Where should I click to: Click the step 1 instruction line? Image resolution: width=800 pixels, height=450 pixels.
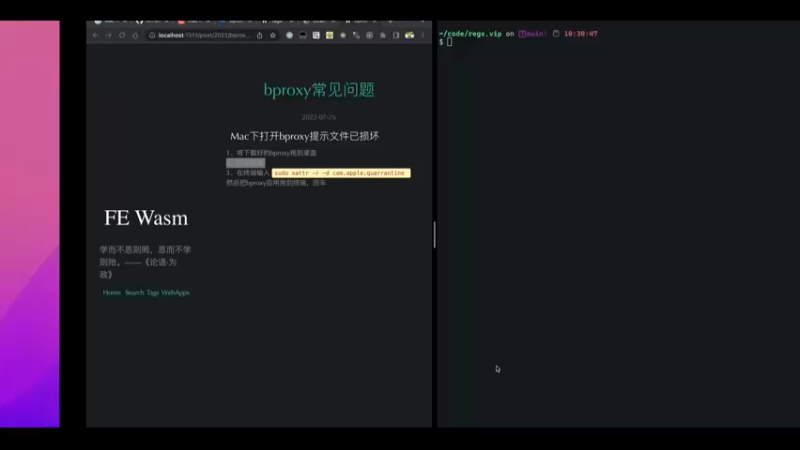tap(271, 153)
